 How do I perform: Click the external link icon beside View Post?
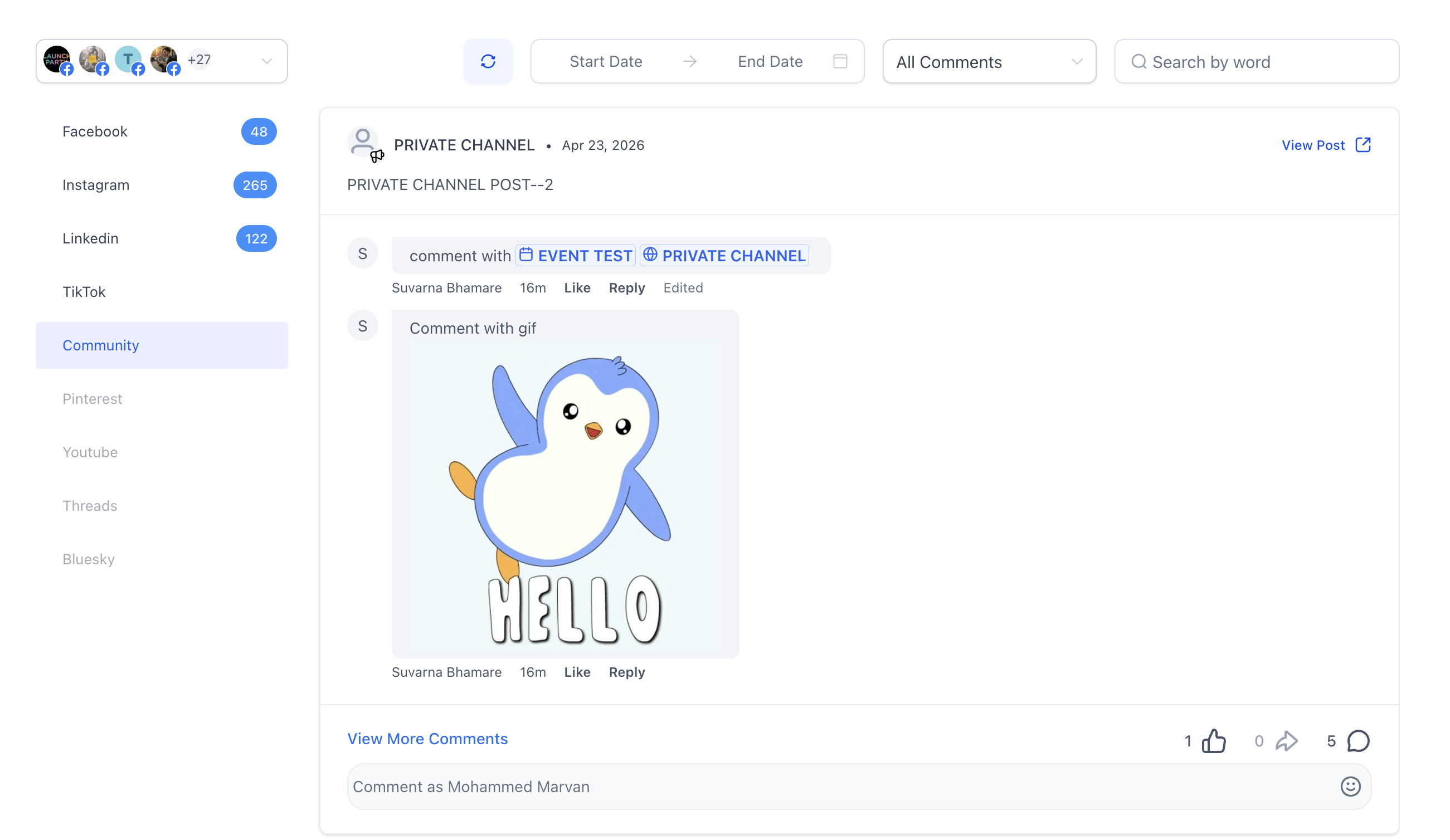pos(1363,145)
